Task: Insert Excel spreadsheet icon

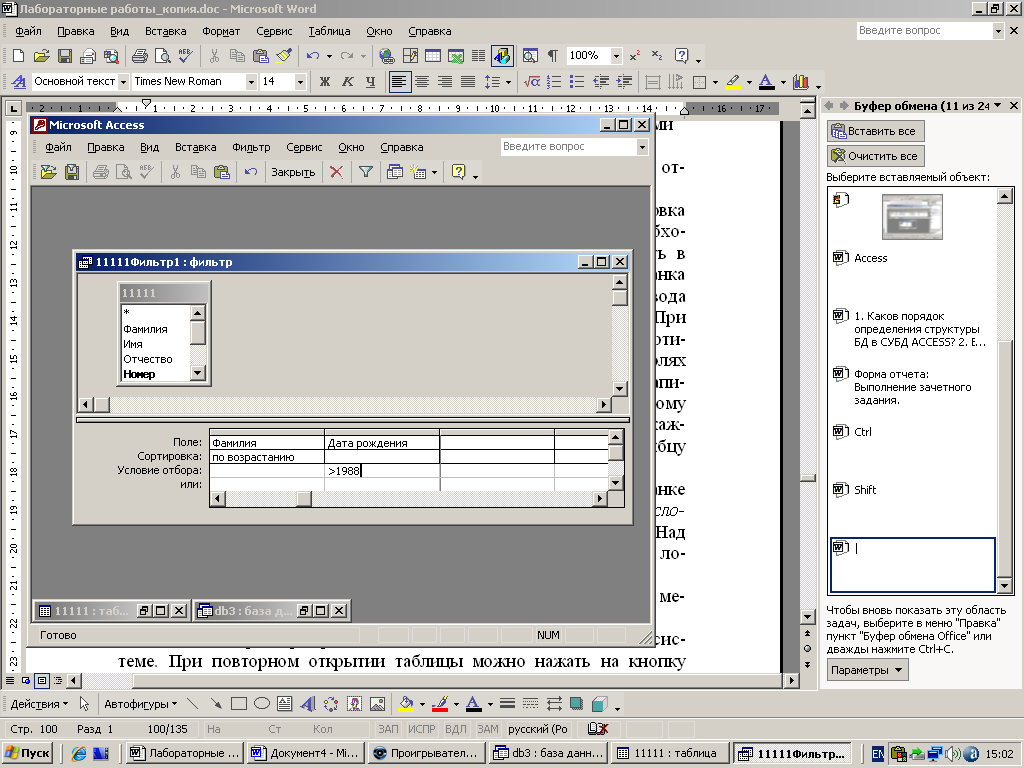Action: pos(456,56)
